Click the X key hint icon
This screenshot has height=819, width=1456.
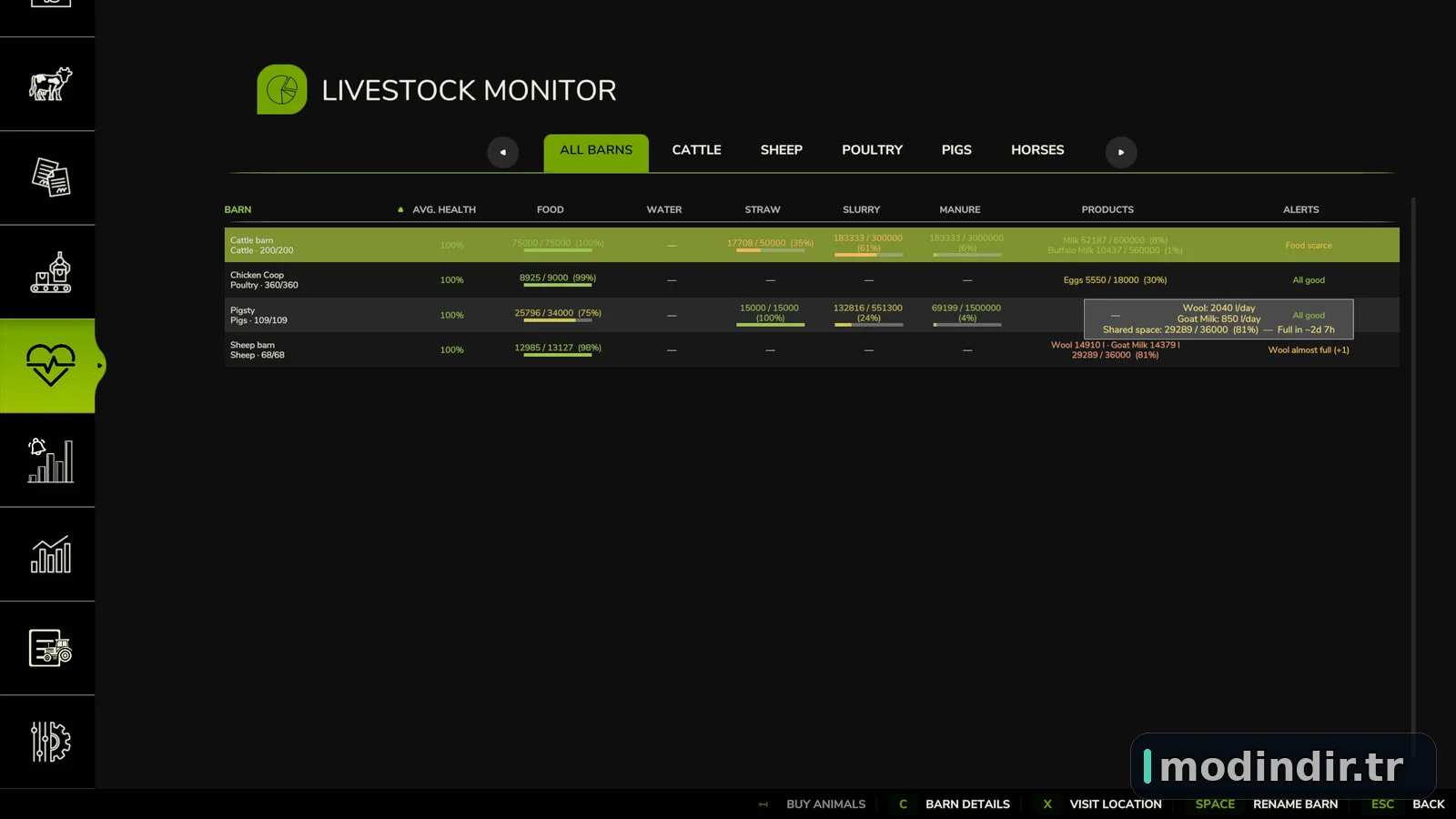pyautogui.click(x=1047, y=804)
